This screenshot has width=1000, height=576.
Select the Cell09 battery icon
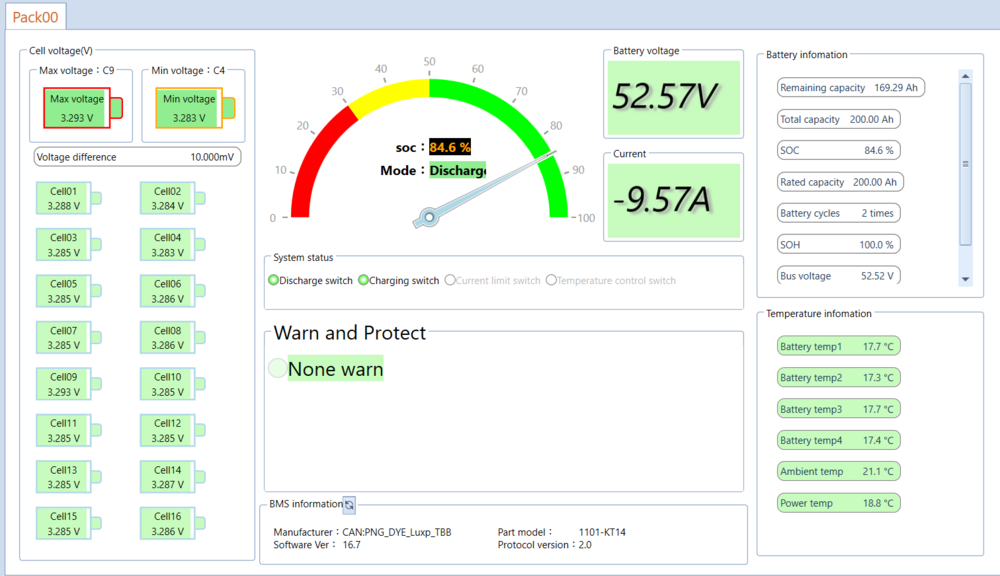tap(68, 385)
